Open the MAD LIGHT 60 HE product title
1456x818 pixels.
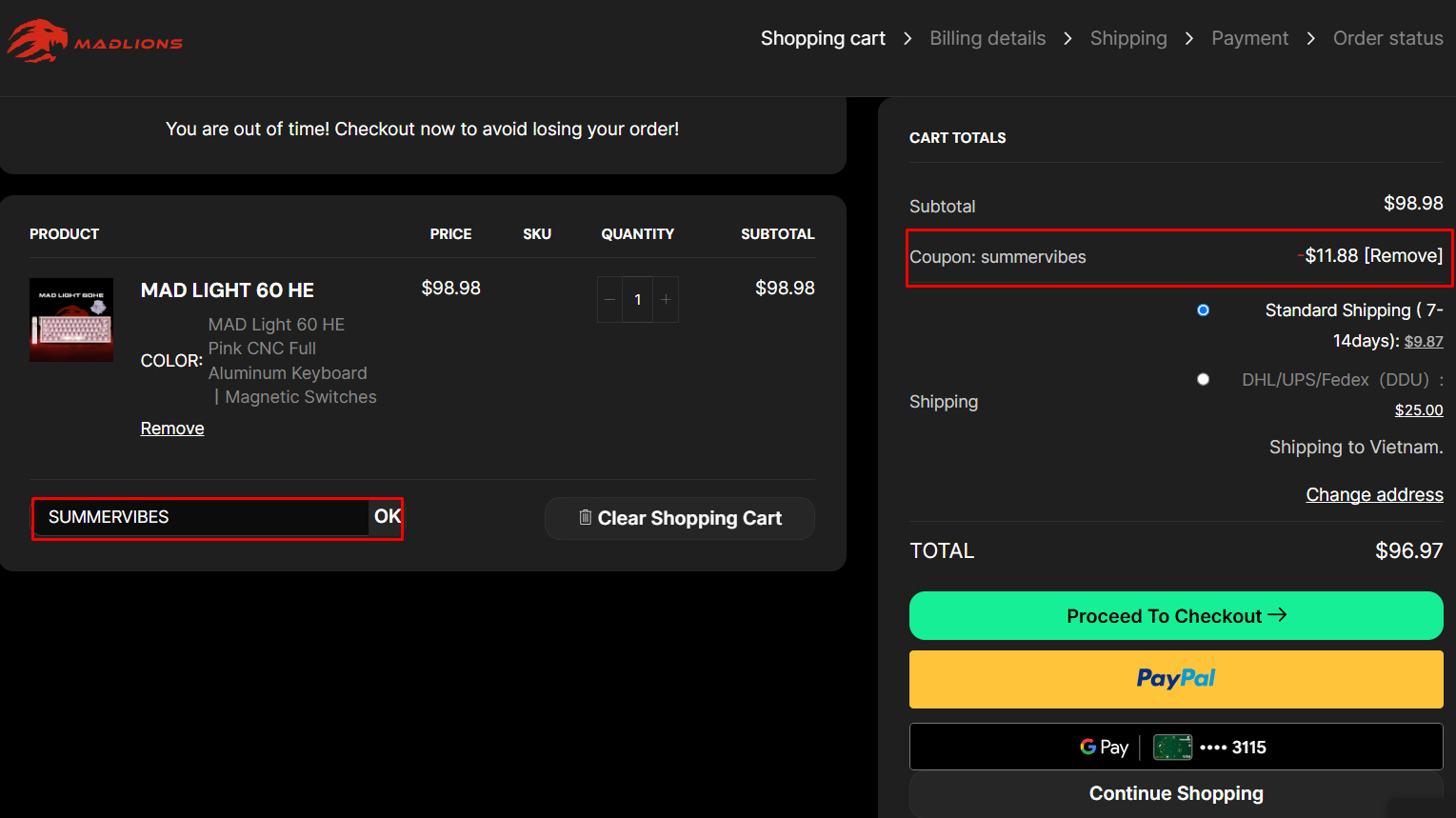click(228, 290)
